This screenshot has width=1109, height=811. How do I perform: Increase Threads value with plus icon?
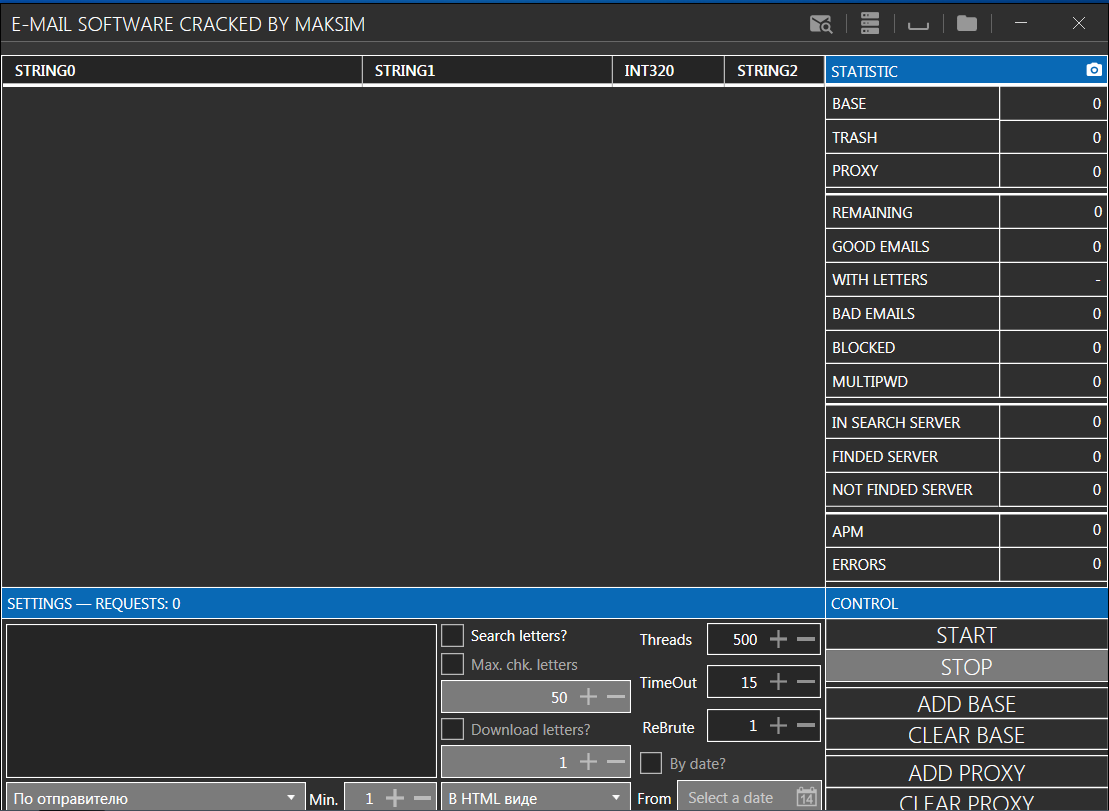[x=778, y=639]
